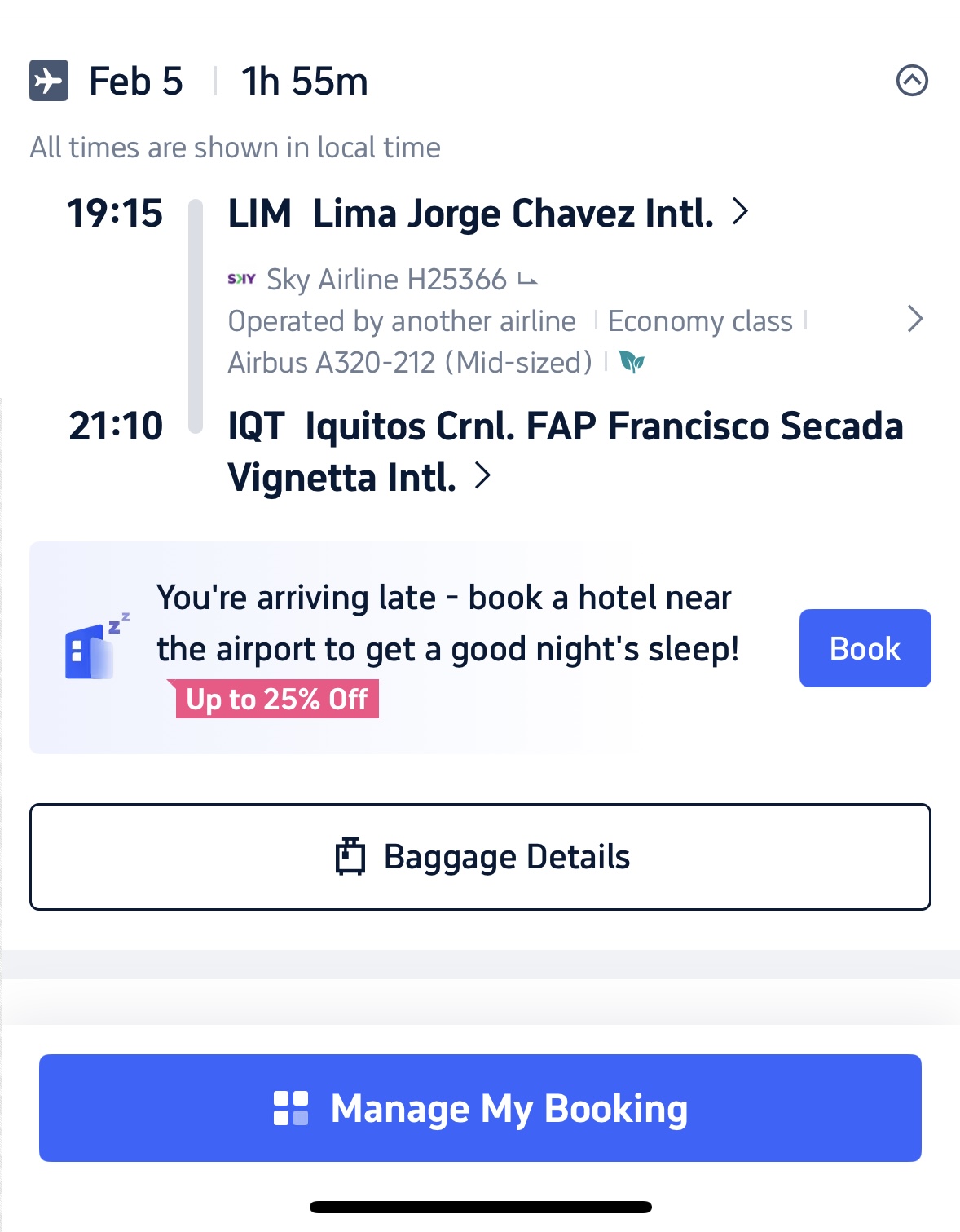The image size is (960, 1232).
Task: Open Lima Jorge Chavez airport details chevron
Action: [x=740, y=212]
